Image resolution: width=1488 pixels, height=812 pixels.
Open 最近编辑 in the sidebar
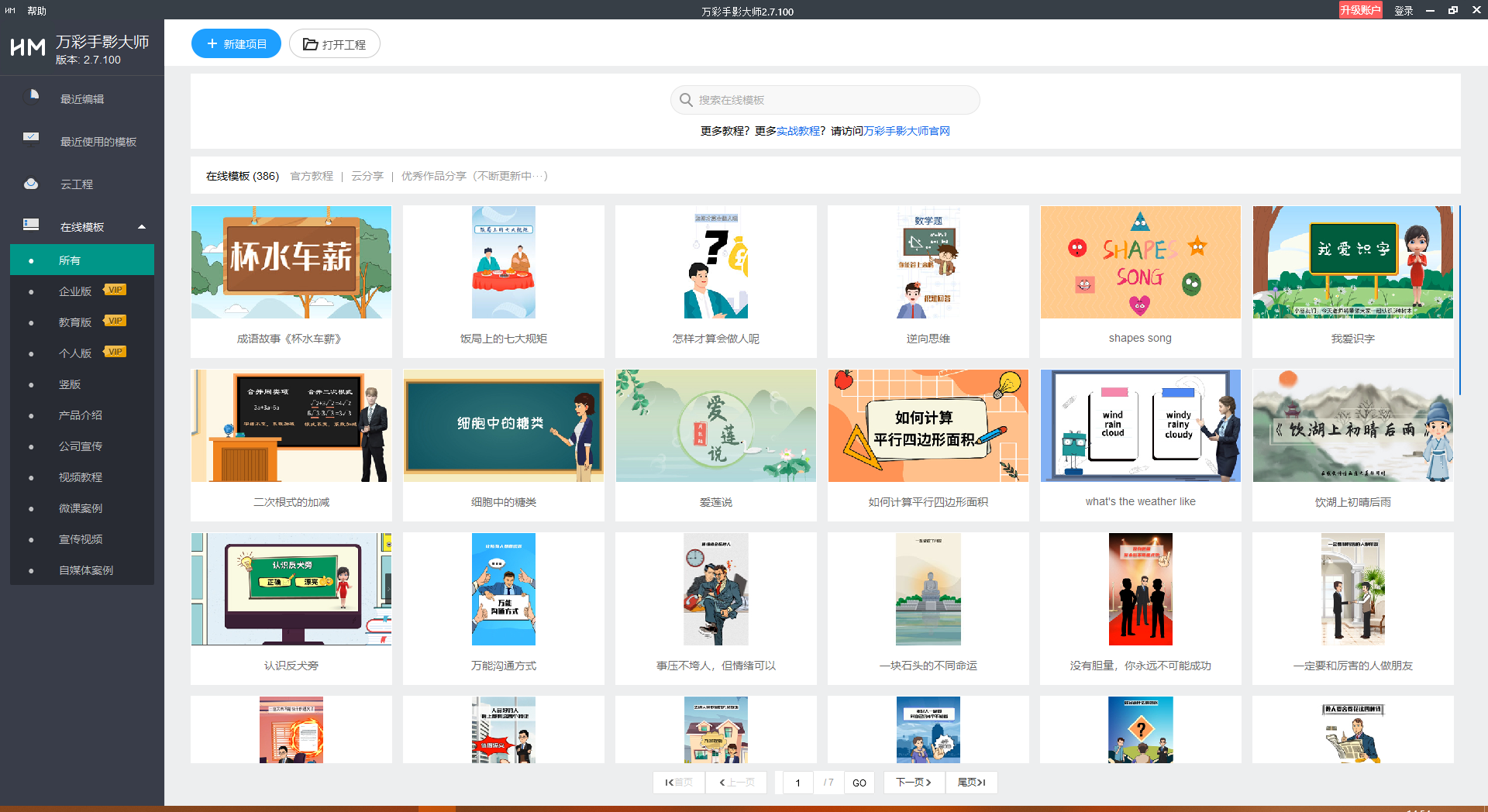pyautogui.click(x=82, y=98)
